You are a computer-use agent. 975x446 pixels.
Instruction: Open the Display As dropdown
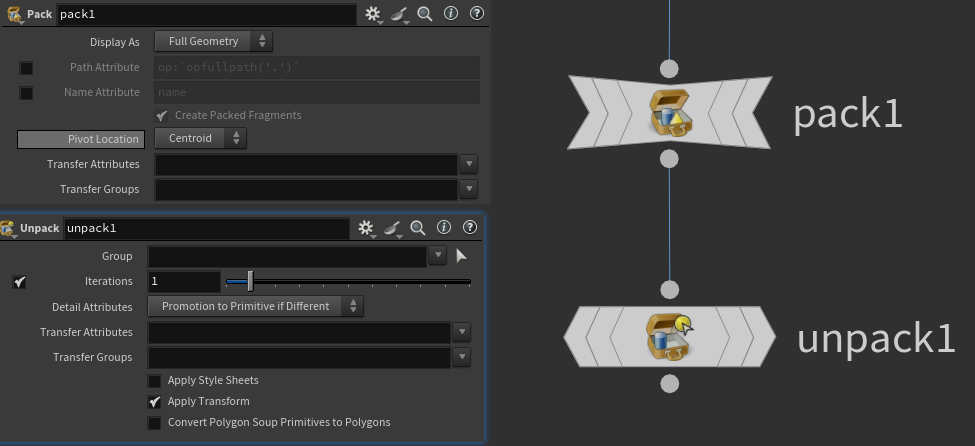click(x=213, y=42)
